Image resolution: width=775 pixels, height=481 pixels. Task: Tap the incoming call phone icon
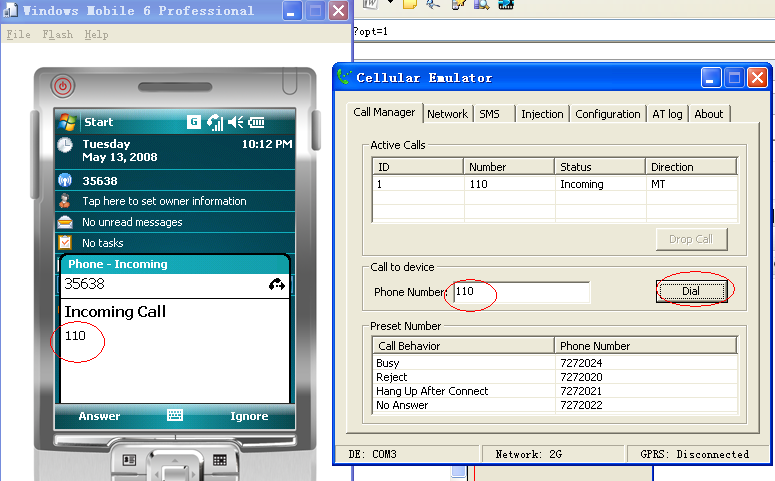[x=277, y=284]
